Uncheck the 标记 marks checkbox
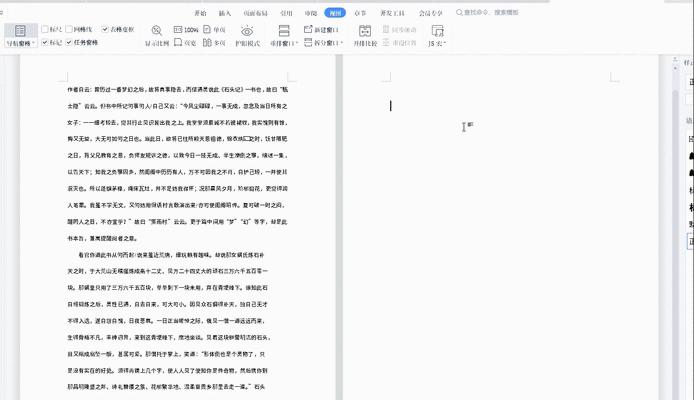694x400 pixels. pyautogui.click(x=45, y=42)
